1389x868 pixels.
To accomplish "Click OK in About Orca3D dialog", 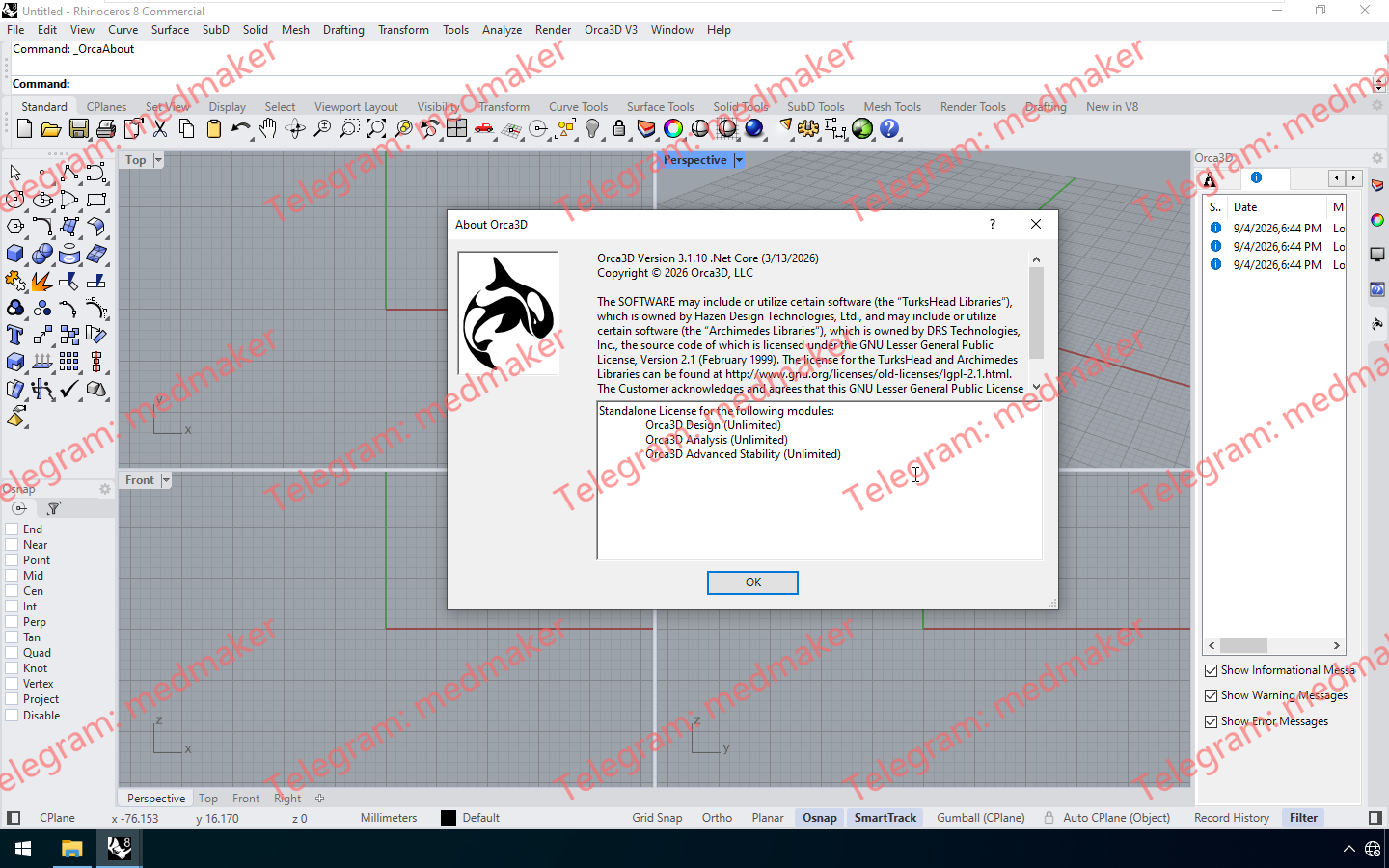I will pyautogui.click(x=752, y=583).
